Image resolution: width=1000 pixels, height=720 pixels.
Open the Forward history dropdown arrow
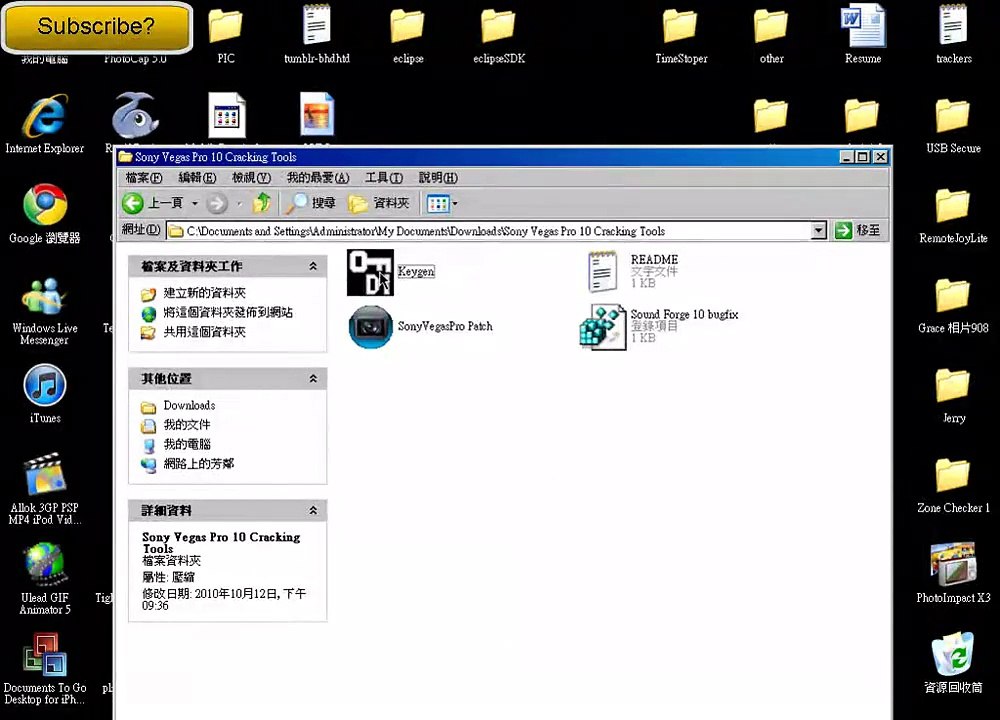pyautogui.click(x=239, y=204)
